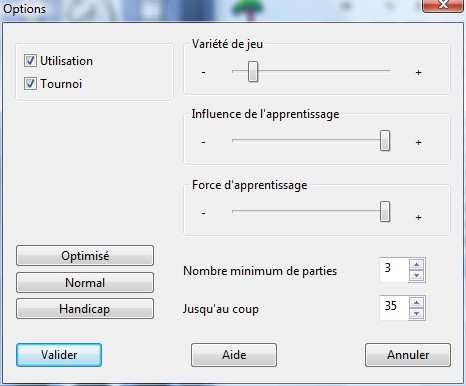Click the Influence de l'apprentissage slider handle
The image size is (466, 386).
click(x=385, y=141)
